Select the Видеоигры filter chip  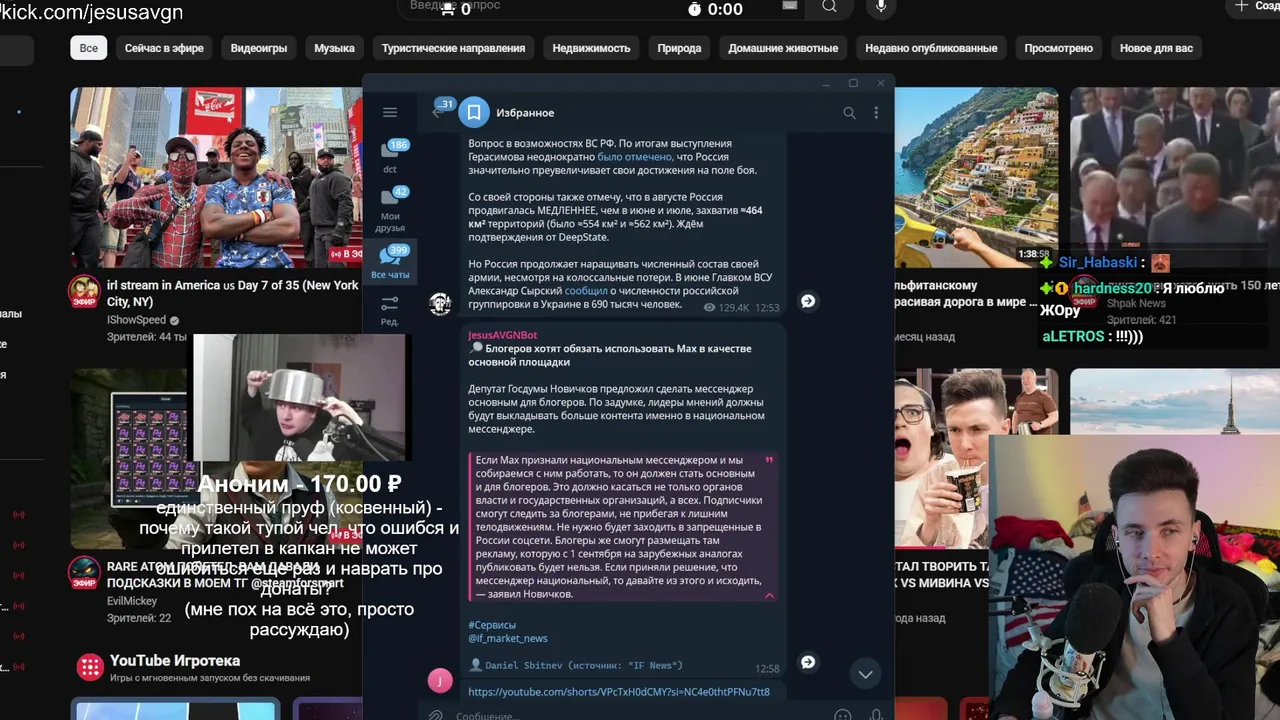(259, 48)
